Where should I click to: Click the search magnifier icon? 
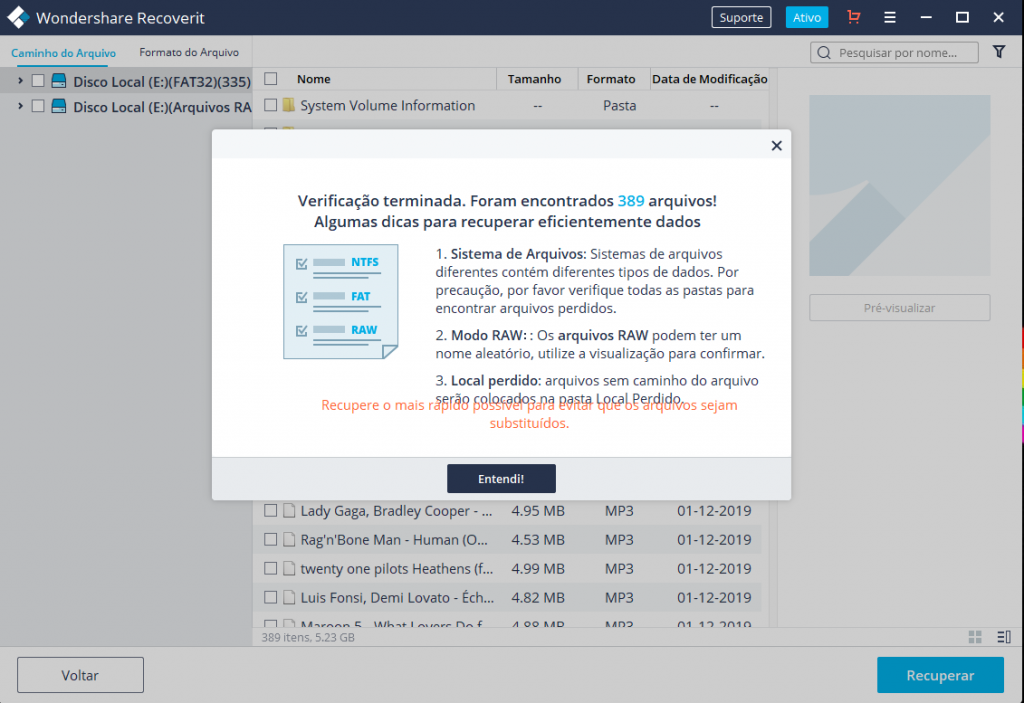[824, 53]
